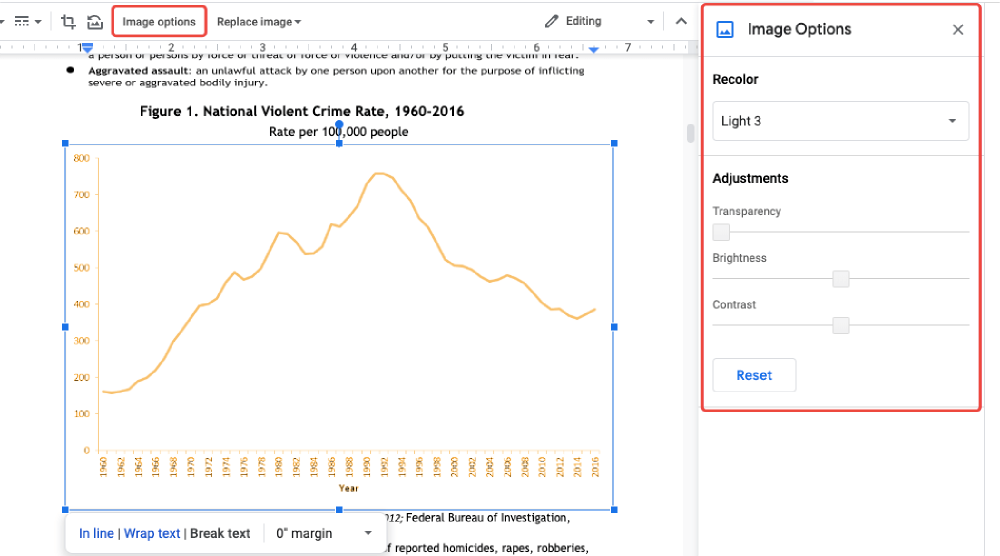Hide the menus with the up chevron

click(681, 21)
